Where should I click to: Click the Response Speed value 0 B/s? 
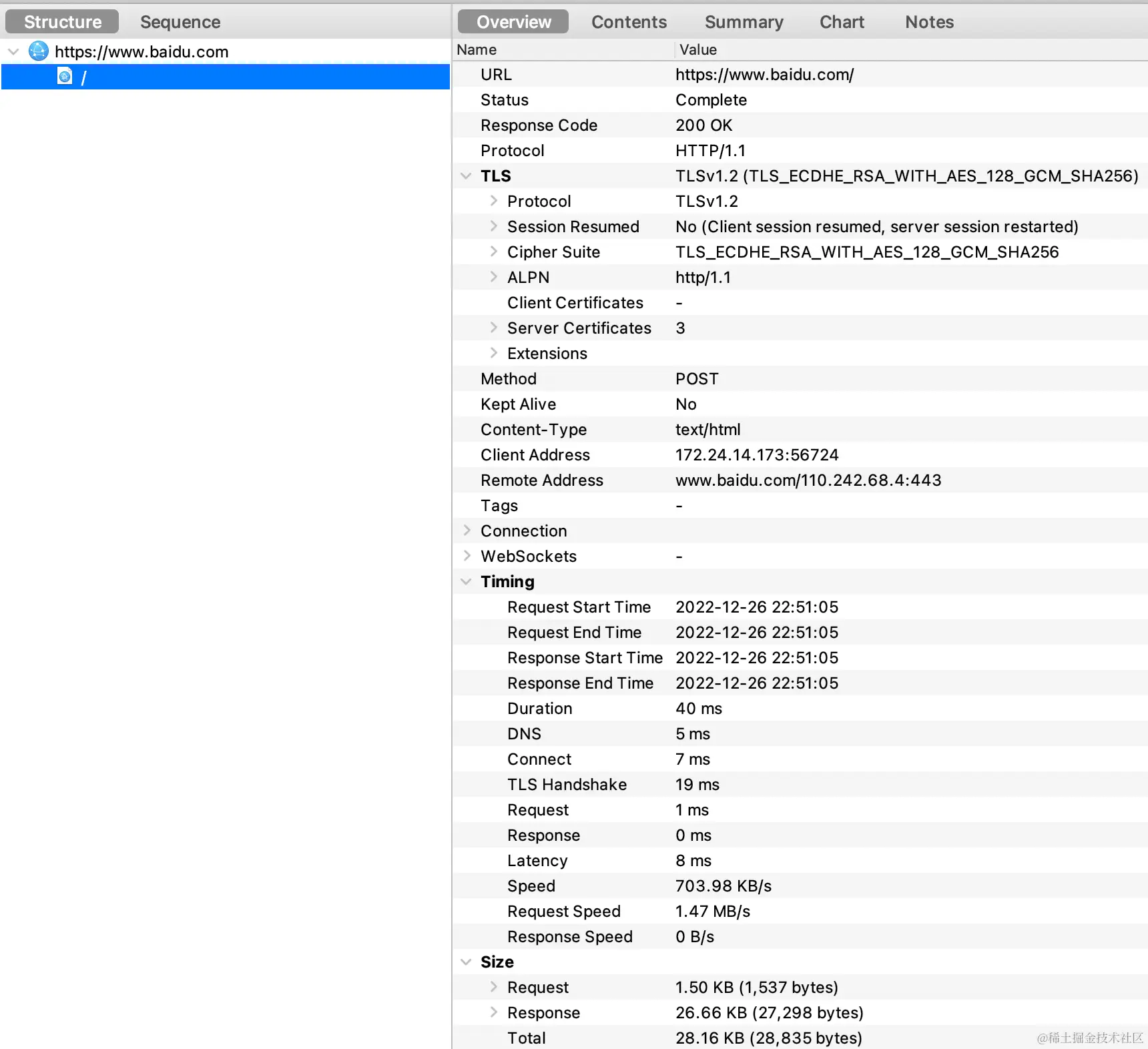(x=695, y=937)
